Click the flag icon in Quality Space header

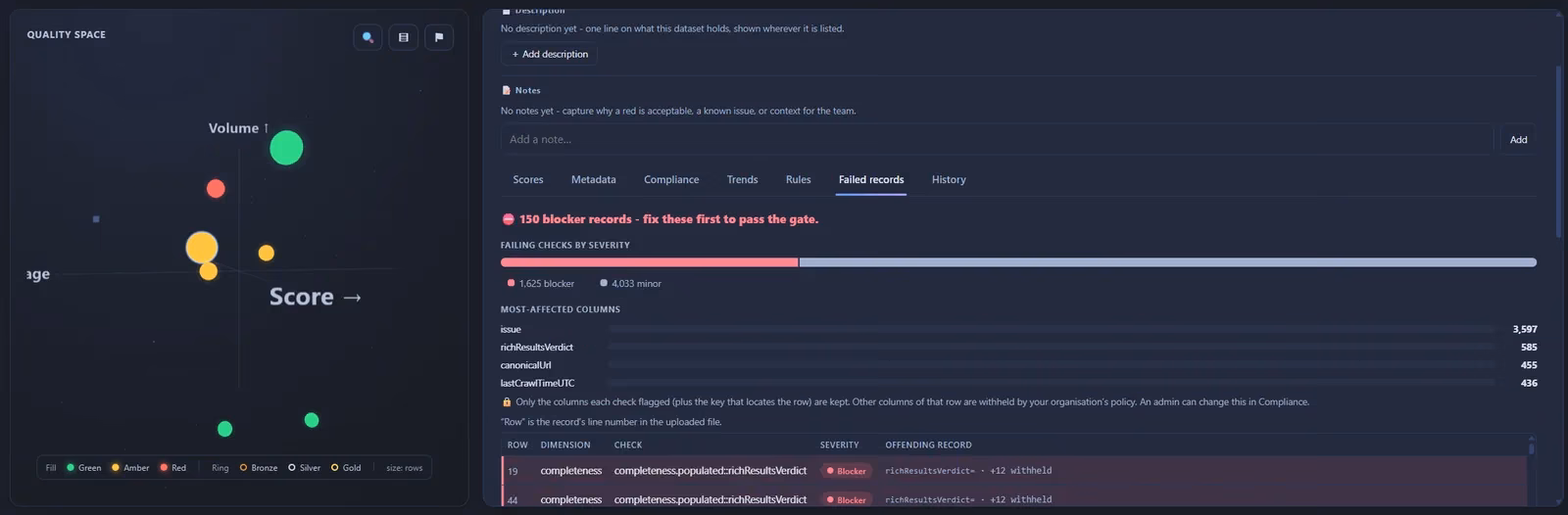(438, 37)
